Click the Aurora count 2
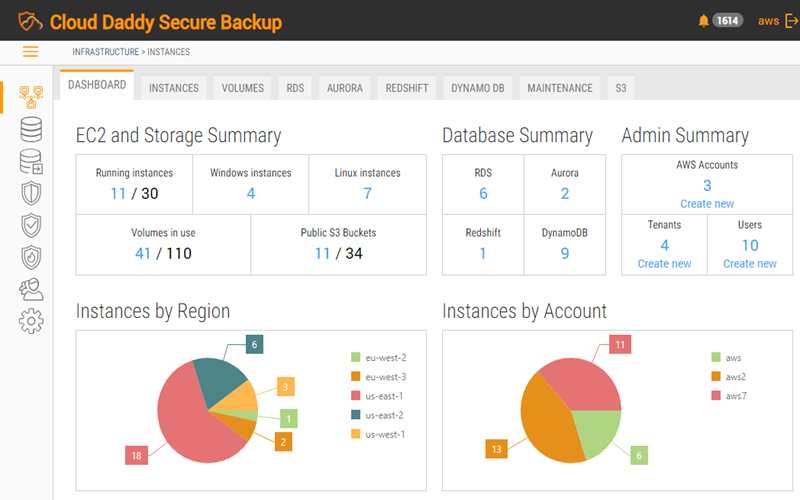Viewport: 800px width, 500px height. point(565,194)
